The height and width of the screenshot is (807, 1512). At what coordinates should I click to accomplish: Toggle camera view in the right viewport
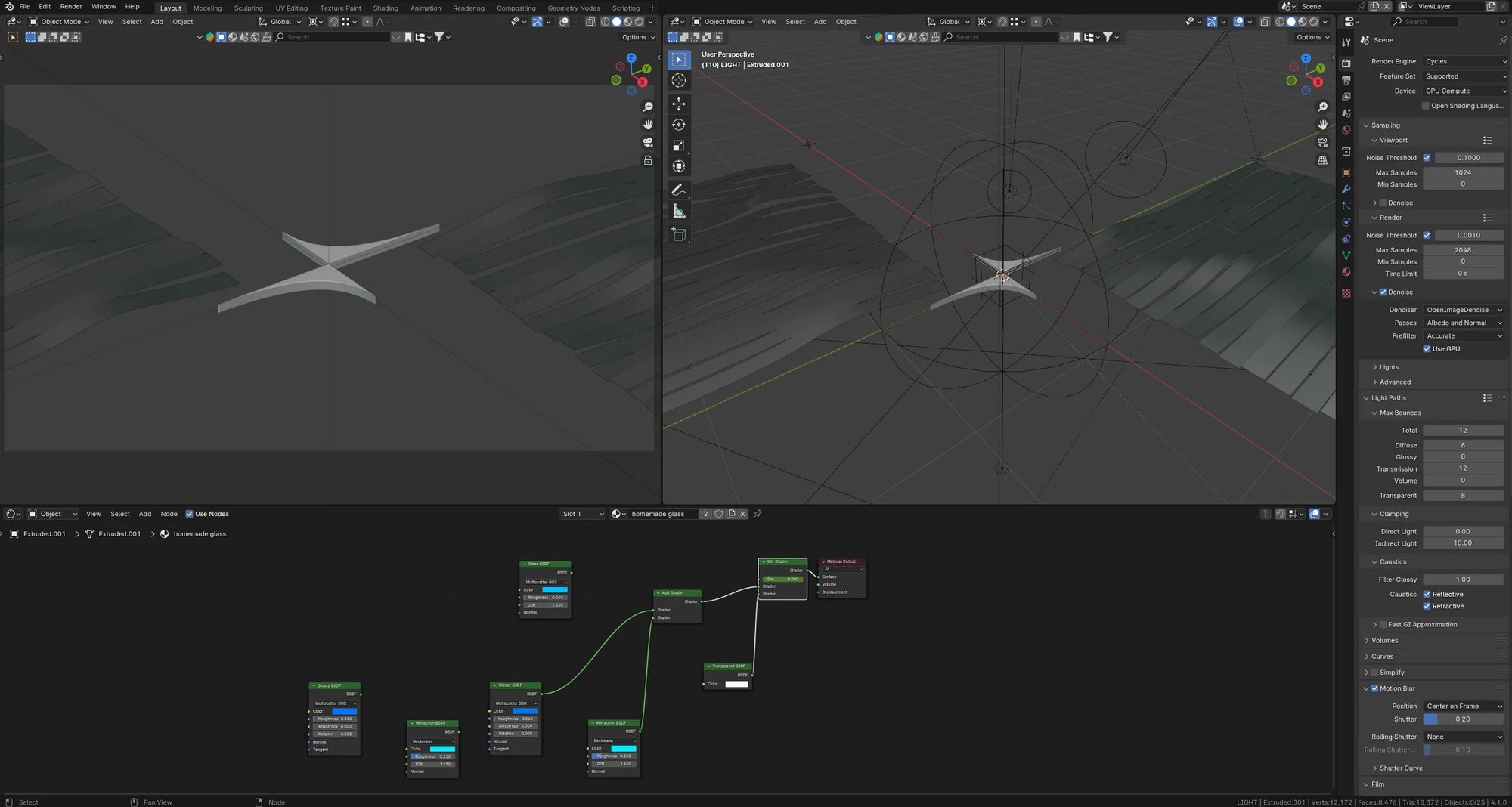[1322, 142]
